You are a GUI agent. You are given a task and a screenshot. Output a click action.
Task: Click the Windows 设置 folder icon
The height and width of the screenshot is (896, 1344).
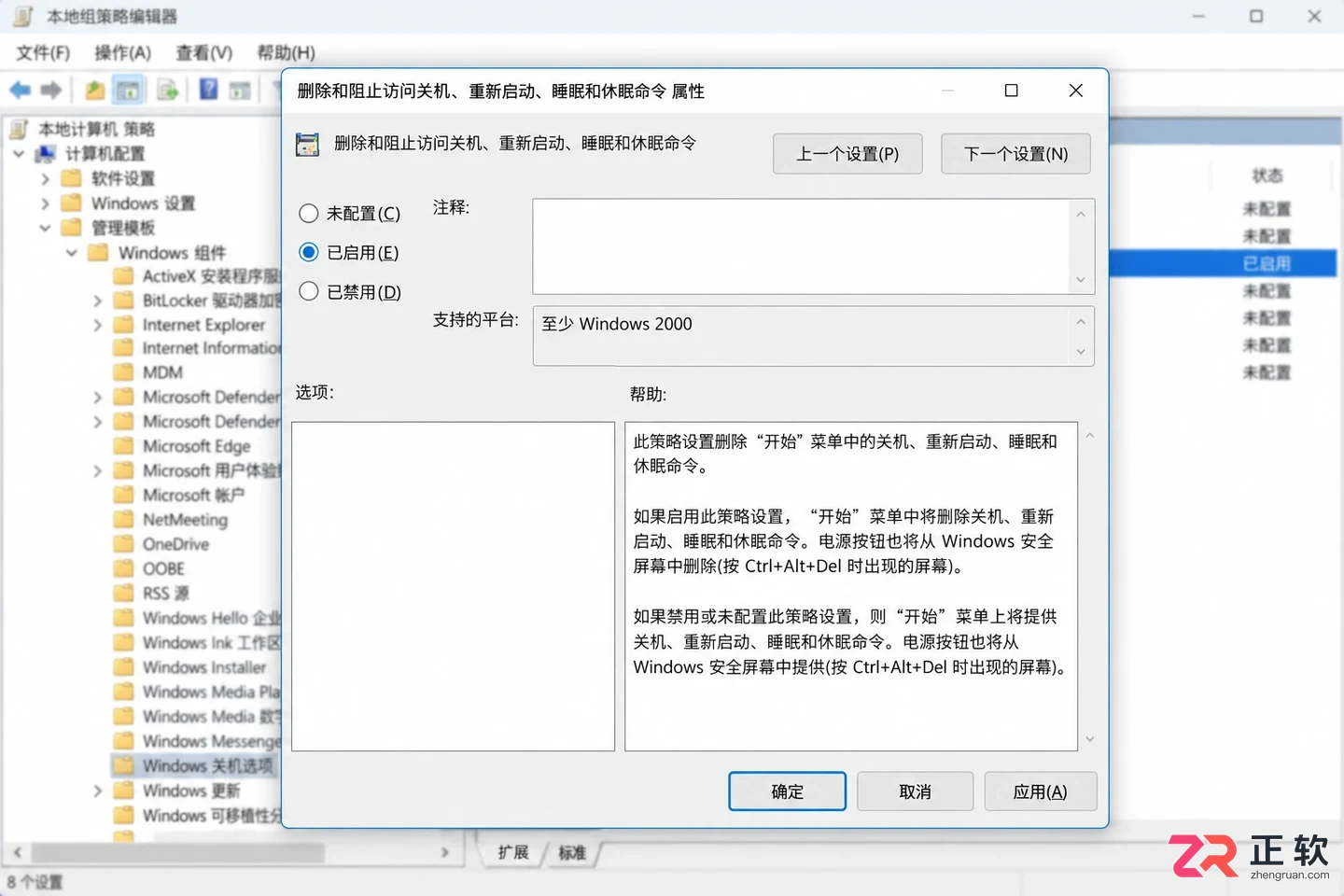coord(72,203)
